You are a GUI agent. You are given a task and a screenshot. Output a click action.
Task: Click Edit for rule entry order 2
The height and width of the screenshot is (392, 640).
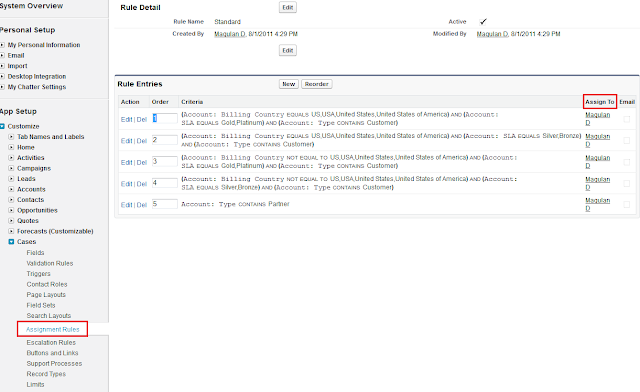(x=127, y=141)
